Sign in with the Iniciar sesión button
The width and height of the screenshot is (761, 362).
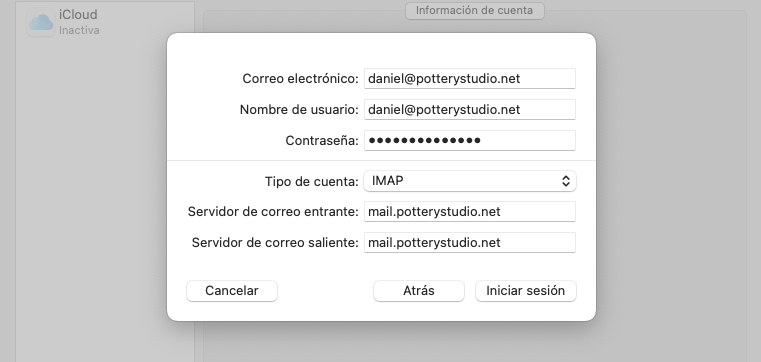pyautogui.click(x=526, y=291)
